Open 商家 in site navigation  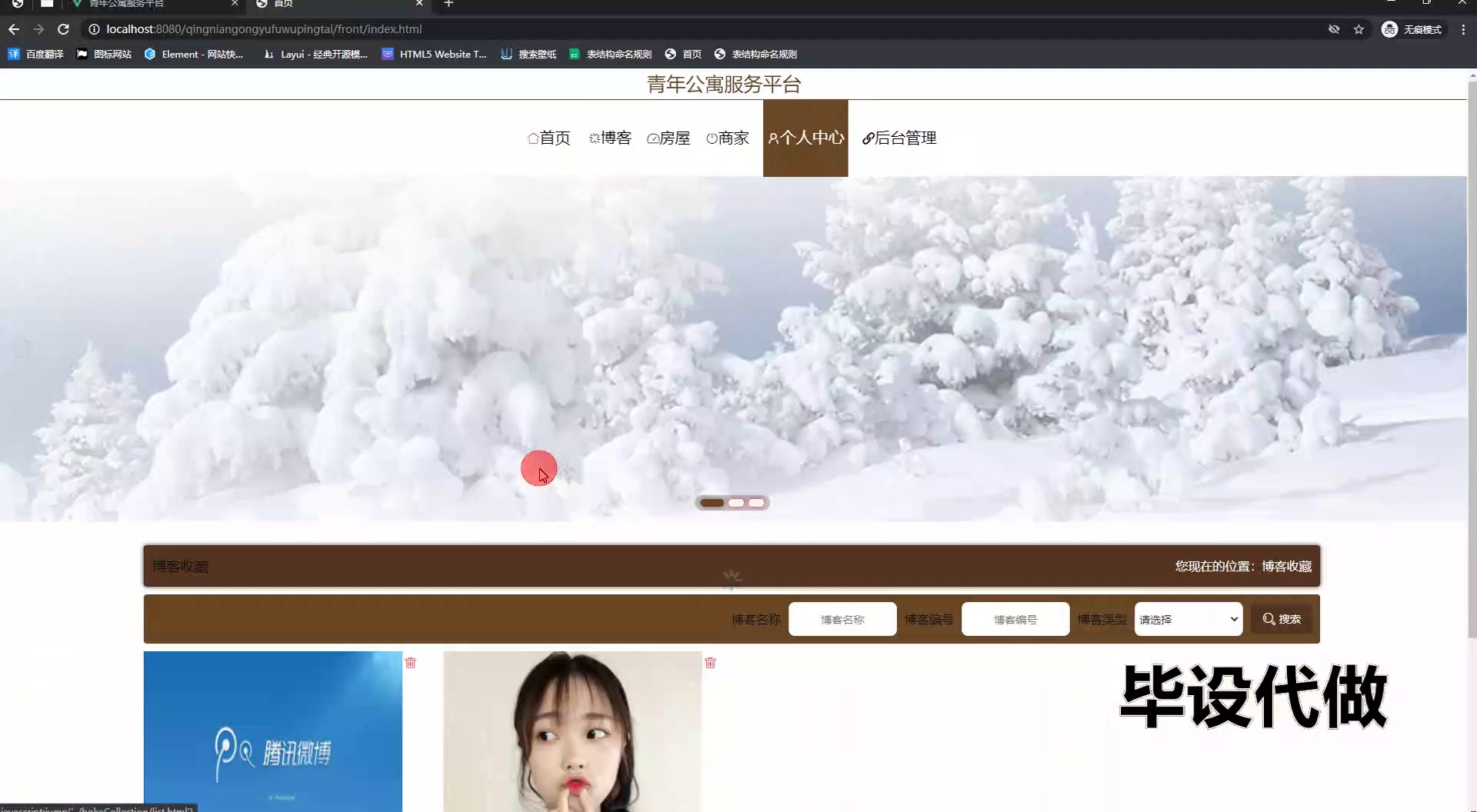click(x=728, y=138)
